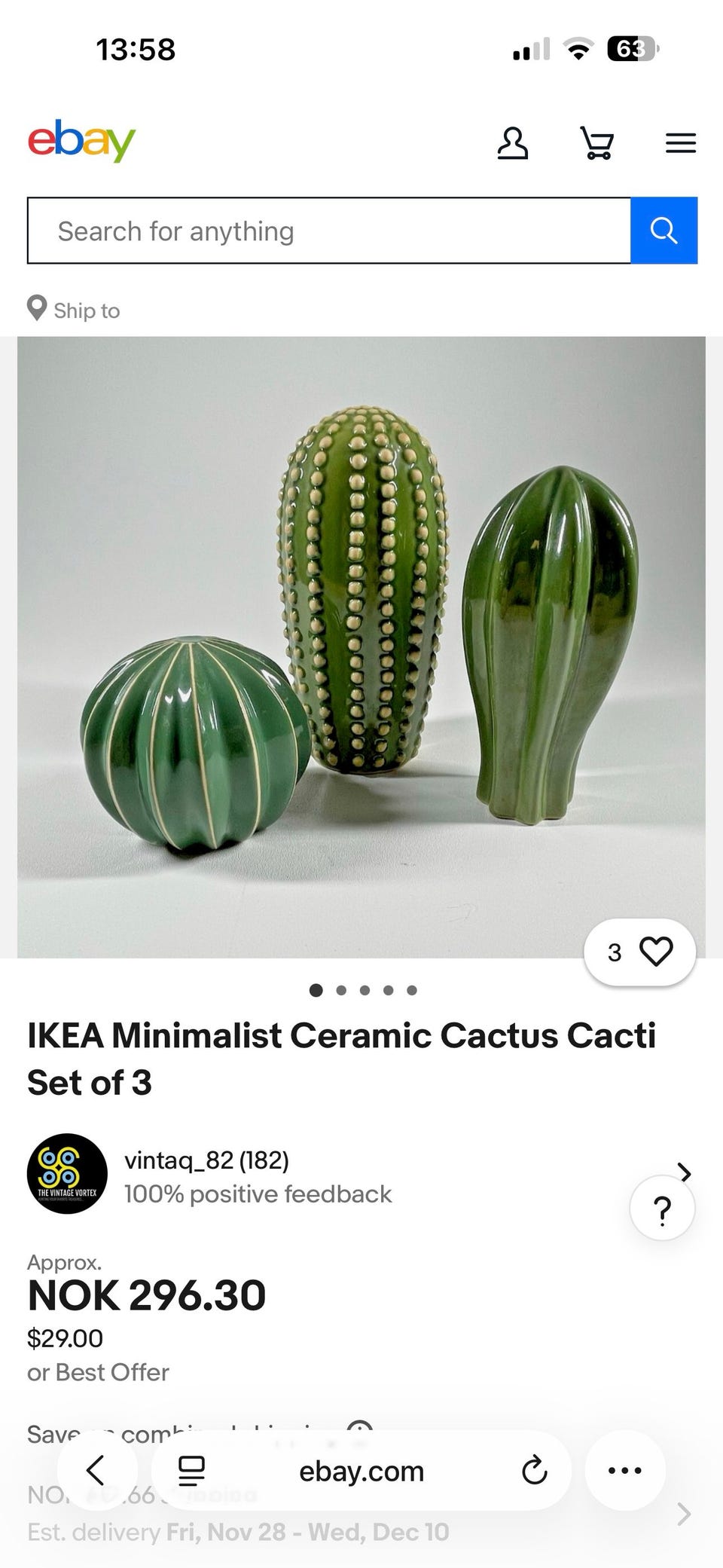Open the eBay account profile icon

point(512,142)
